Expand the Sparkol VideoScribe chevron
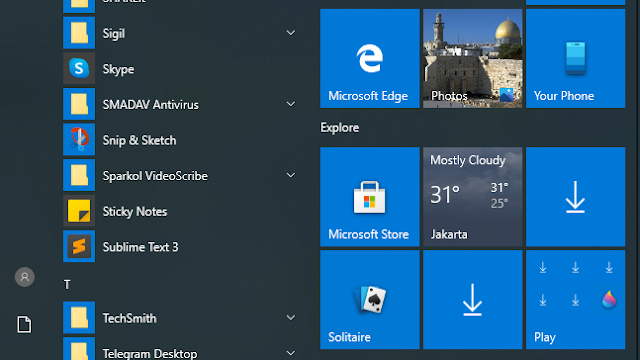640x360 pixels. (x=291, y=175)
